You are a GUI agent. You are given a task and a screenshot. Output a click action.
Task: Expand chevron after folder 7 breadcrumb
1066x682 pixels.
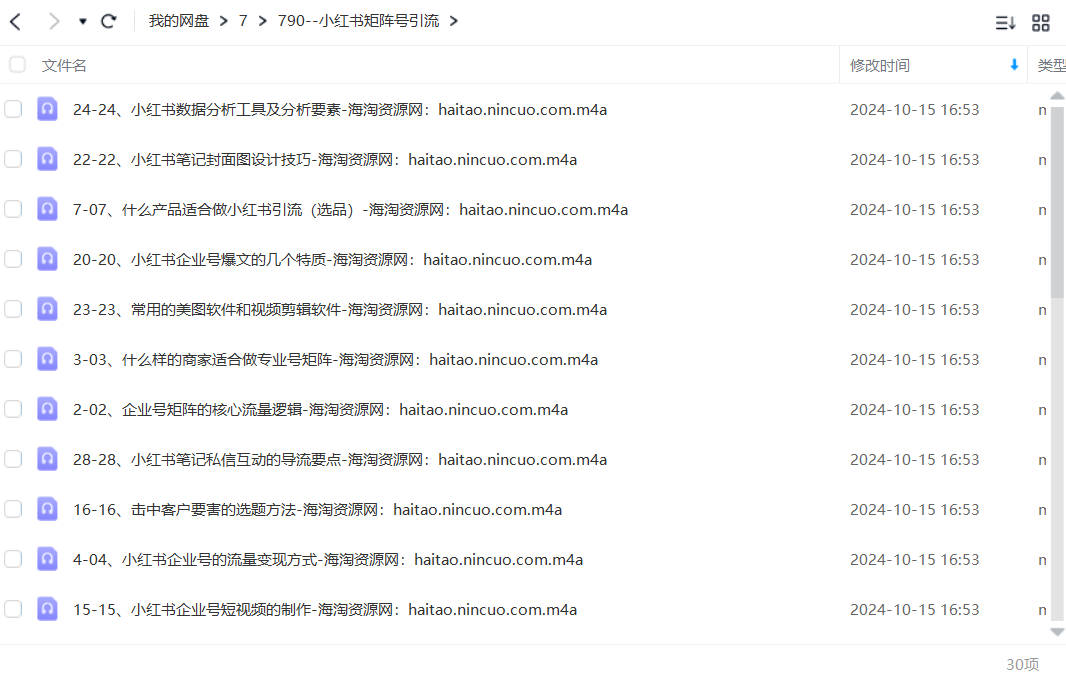coord(262,21)
